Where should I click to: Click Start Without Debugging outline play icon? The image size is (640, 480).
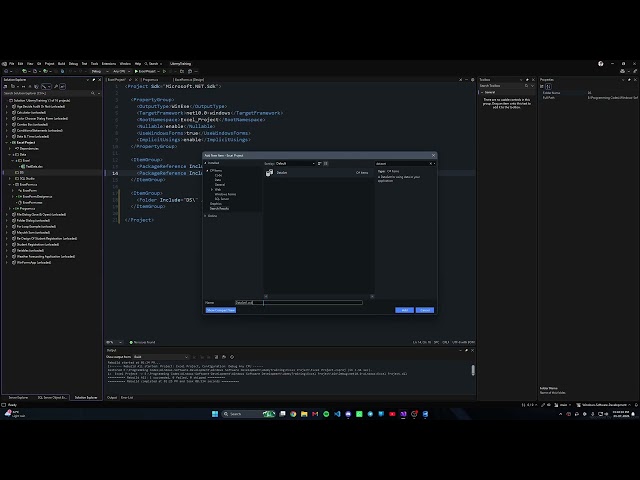pyautogui.click(x=164, y=71)
